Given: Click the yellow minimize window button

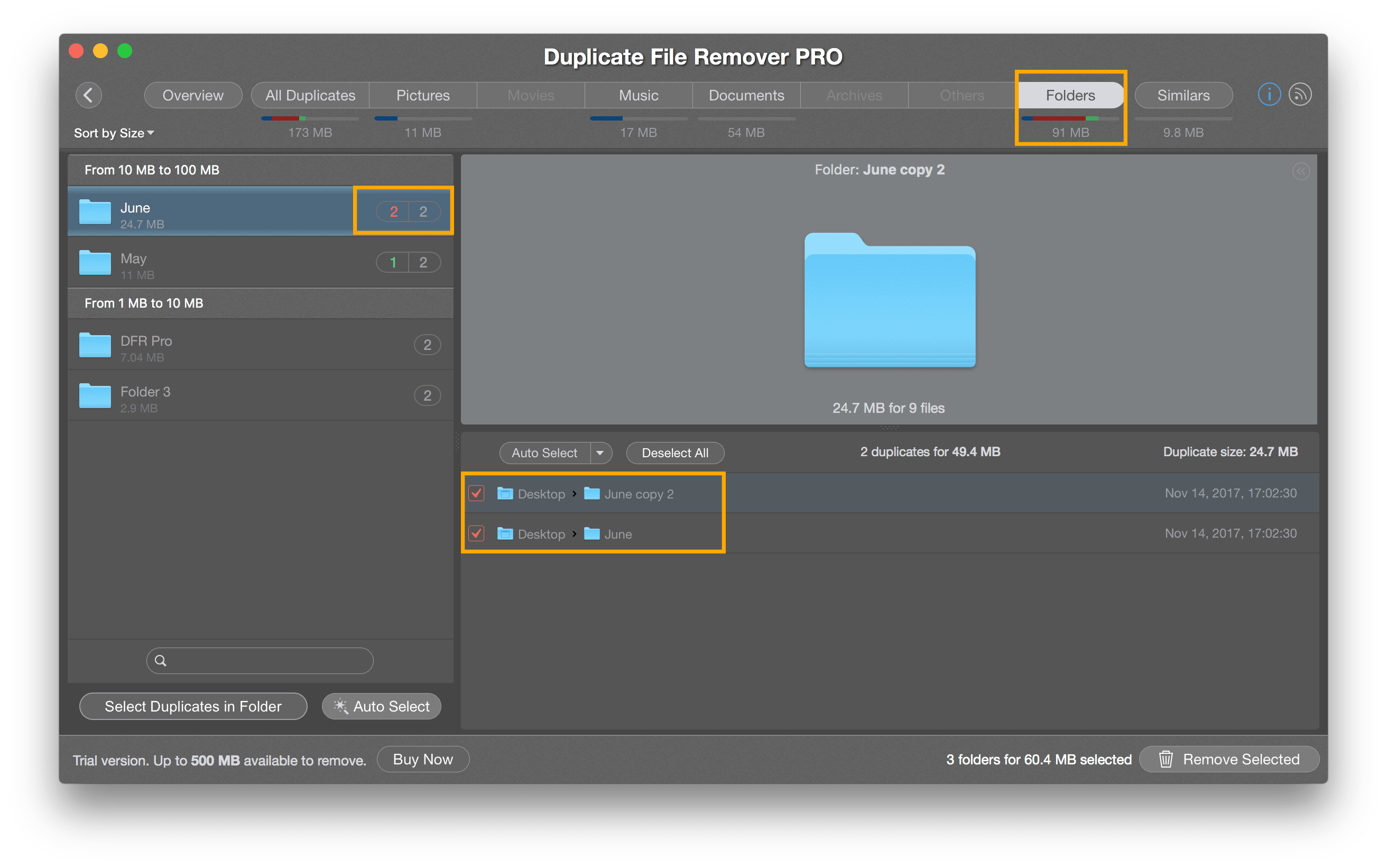Looking at the screenshot, I should tap(100, 51).
